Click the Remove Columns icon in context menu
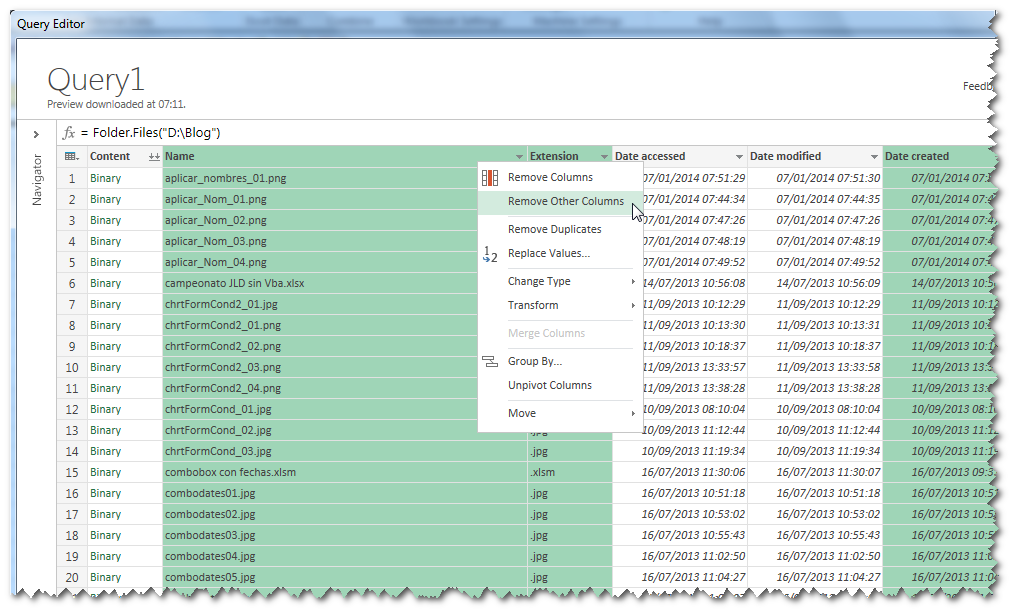This screenshot has width=1016, height=615. (x=489, y=177)
